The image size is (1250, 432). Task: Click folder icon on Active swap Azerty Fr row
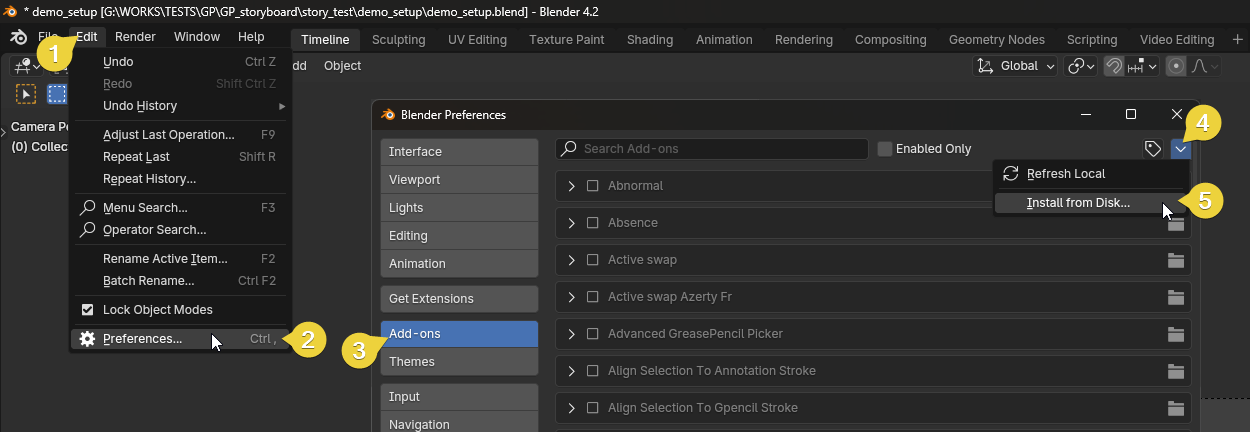pyautogui.click(x=1176, y=297)
